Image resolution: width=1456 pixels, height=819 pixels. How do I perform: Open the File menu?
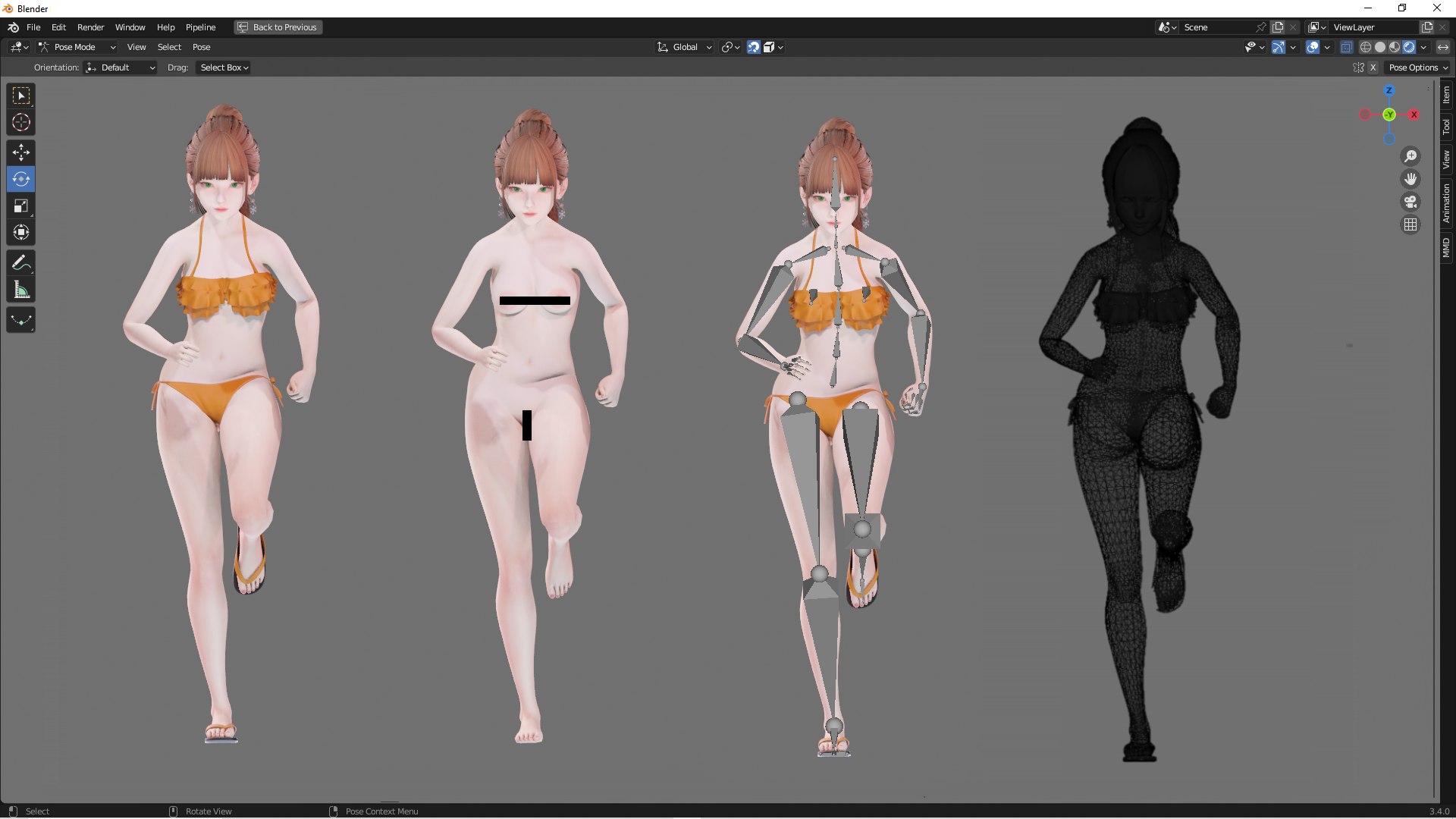pyautogui.click(x=33, y=27)
